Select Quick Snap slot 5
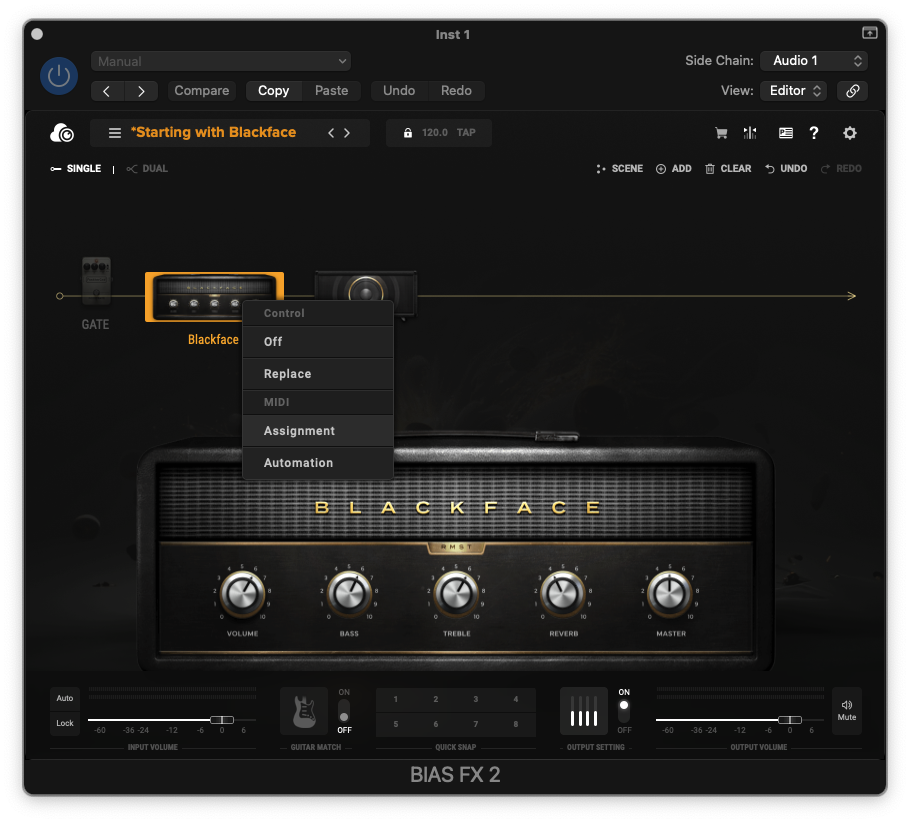910x823 pixels. pyautogui.click(x=396, y=724)
